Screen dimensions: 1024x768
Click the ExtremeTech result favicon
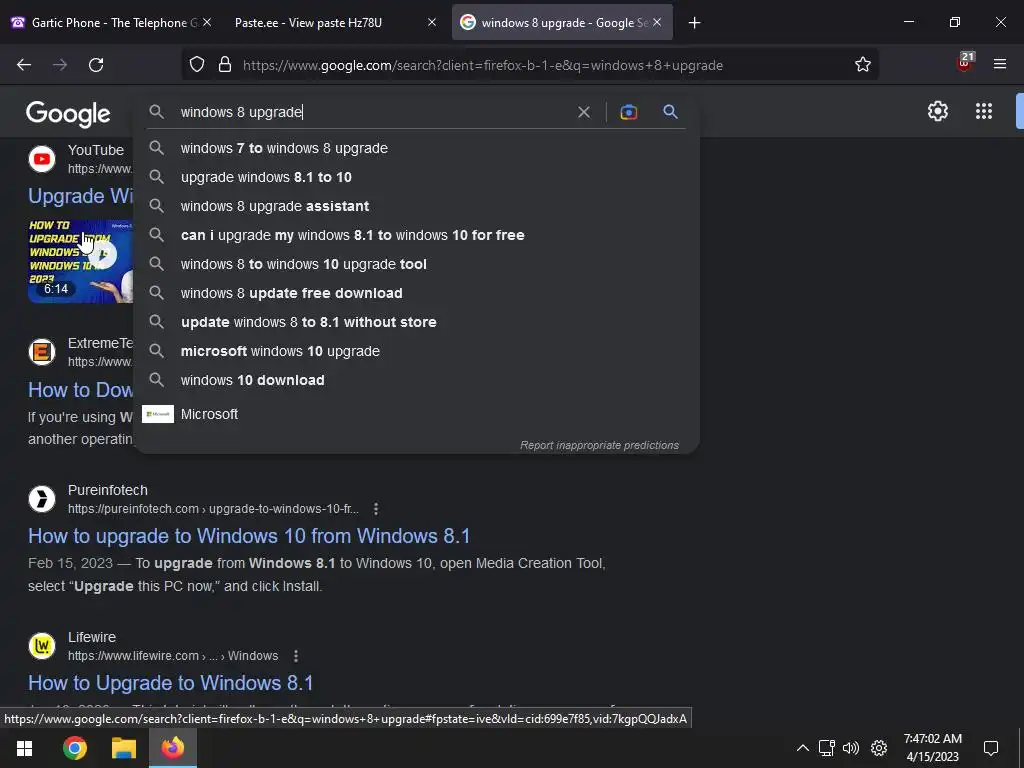click(42, 352)
